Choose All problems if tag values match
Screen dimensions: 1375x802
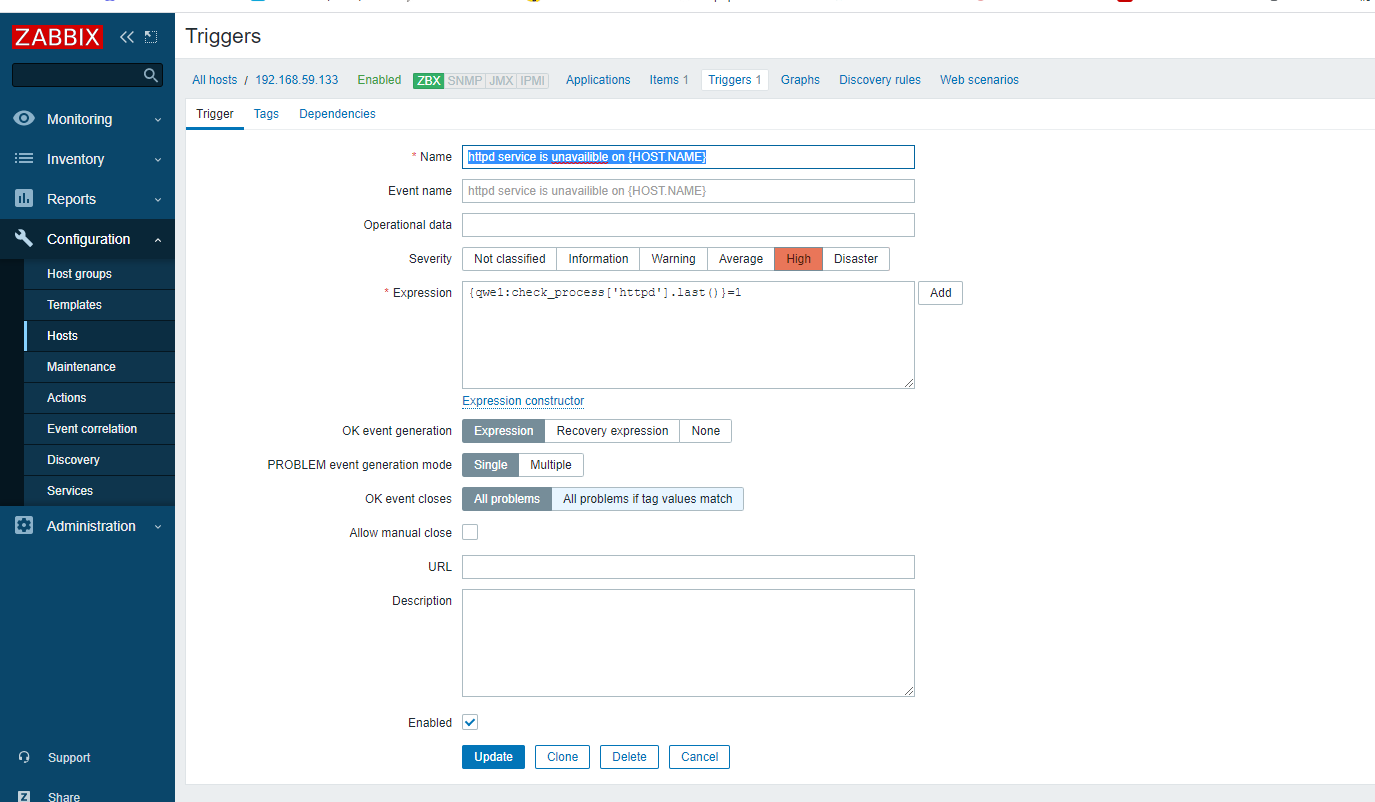pyautogui.click(x=648, y=499)
